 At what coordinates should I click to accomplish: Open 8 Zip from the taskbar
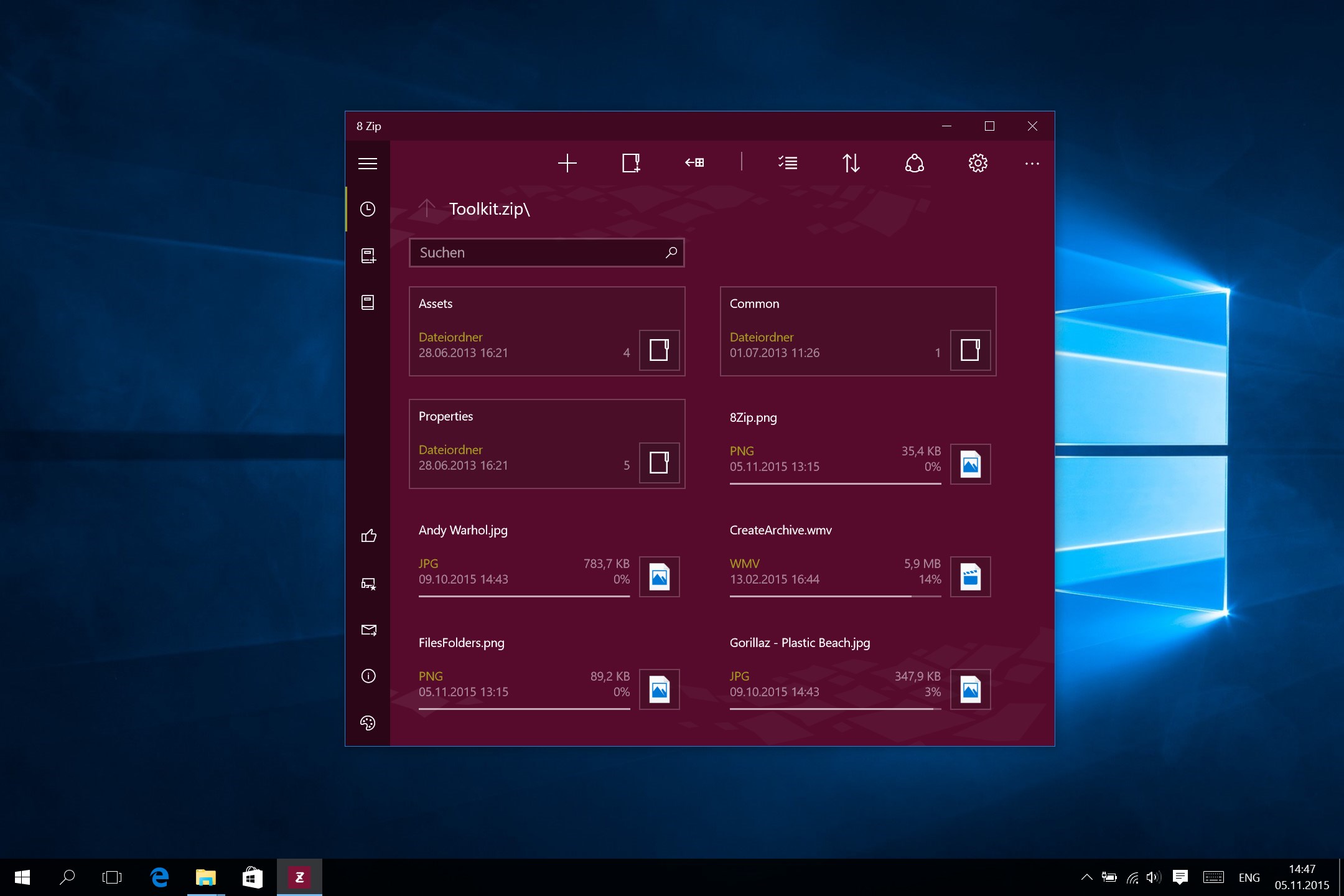(x=299, y=877)
